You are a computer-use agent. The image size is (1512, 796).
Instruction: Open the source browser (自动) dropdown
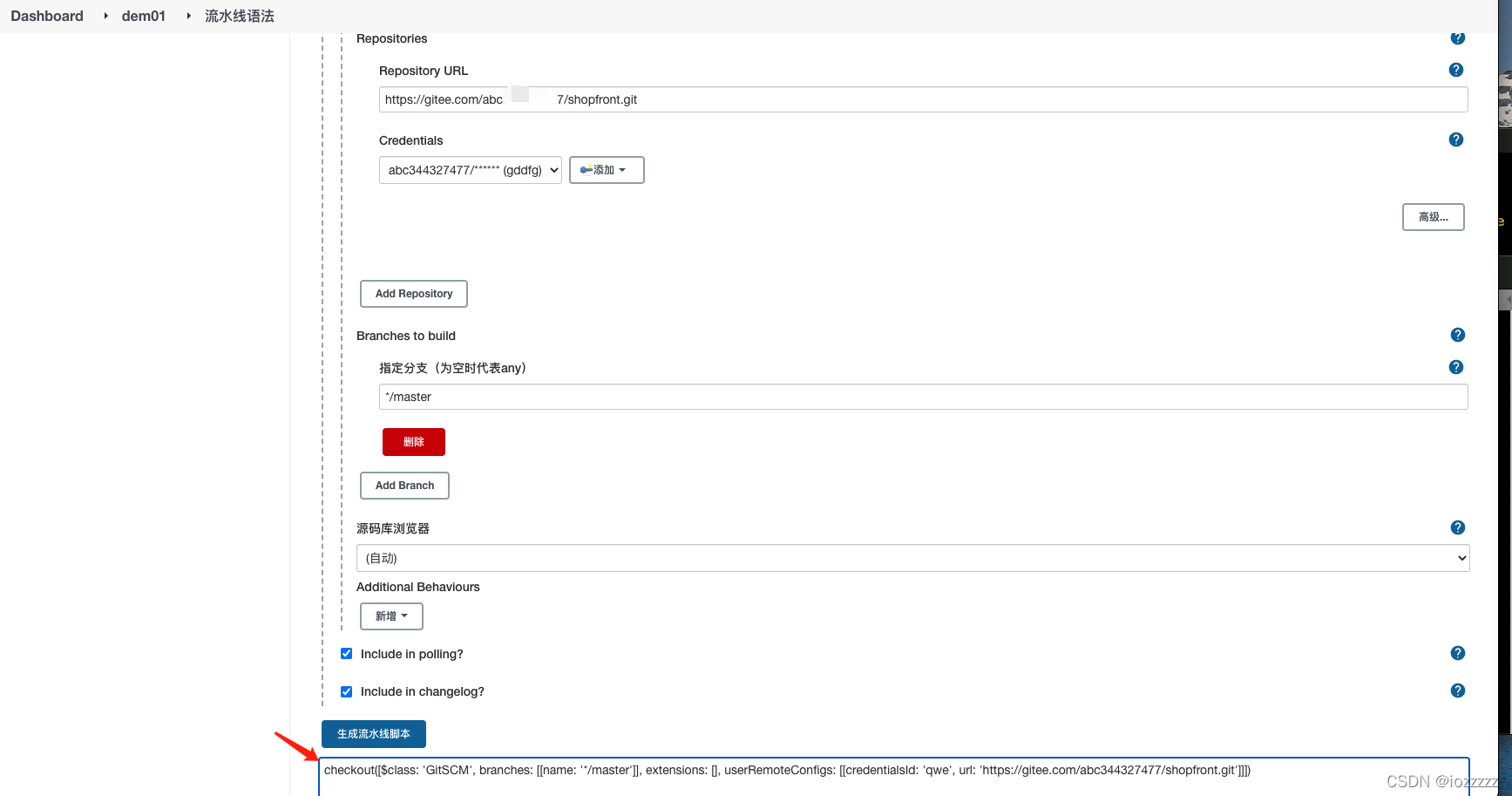[x=912, y=558]
